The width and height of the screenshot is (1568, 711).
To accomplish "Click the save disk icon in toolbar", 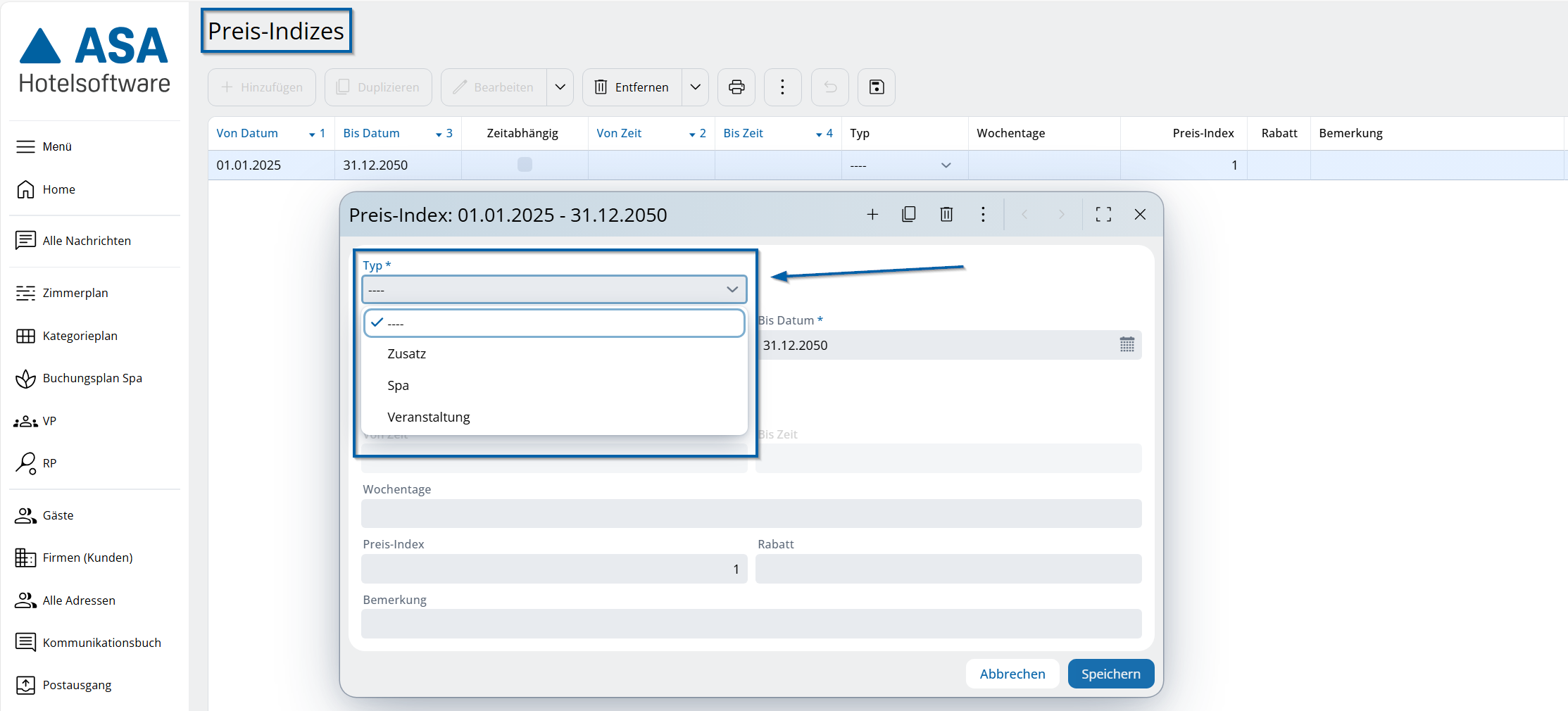I will pos(876,87).
